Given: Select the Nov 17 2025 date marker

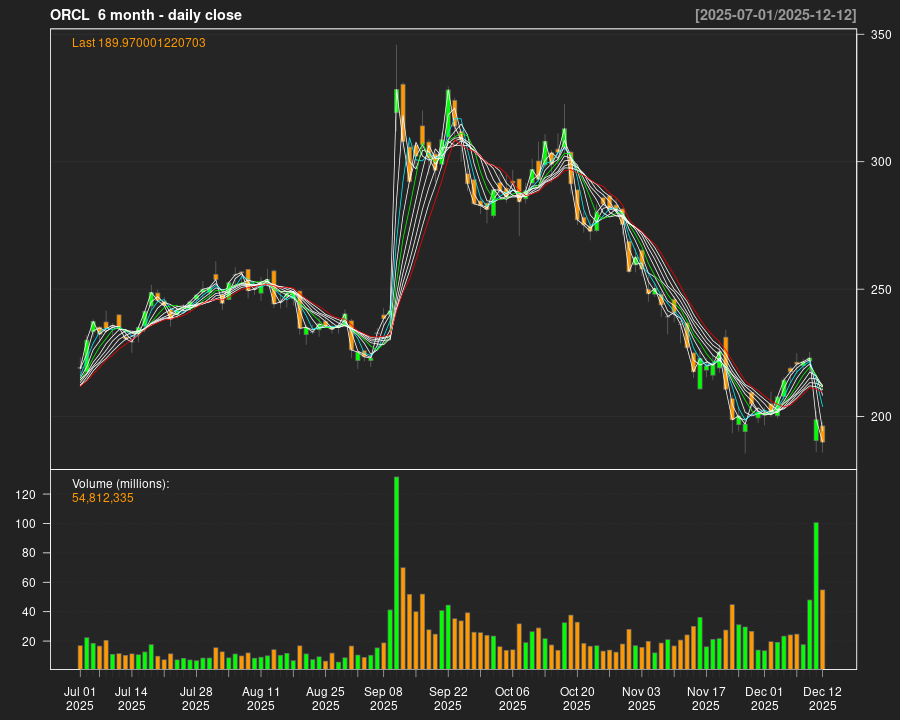Looking at the screenshot, I should tap(706, 698).
